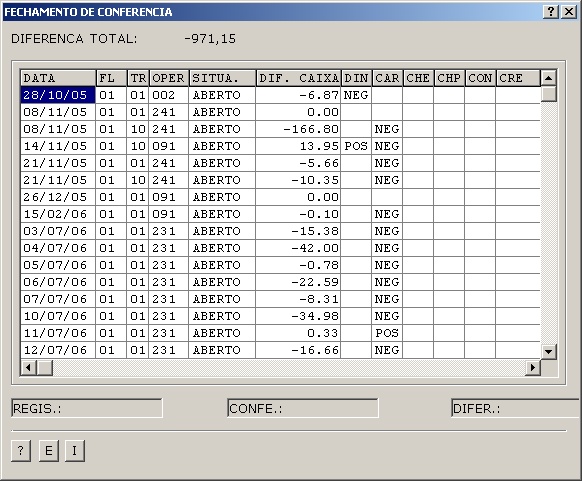Click the -16.66 difference value
This screenshot has height=481, width=582.
click(x=315, y=350)
